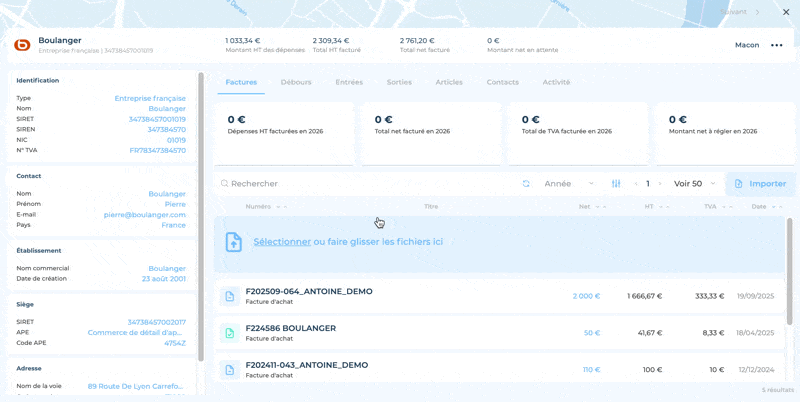
Task: Sort by the Date column
Action: 766,207
